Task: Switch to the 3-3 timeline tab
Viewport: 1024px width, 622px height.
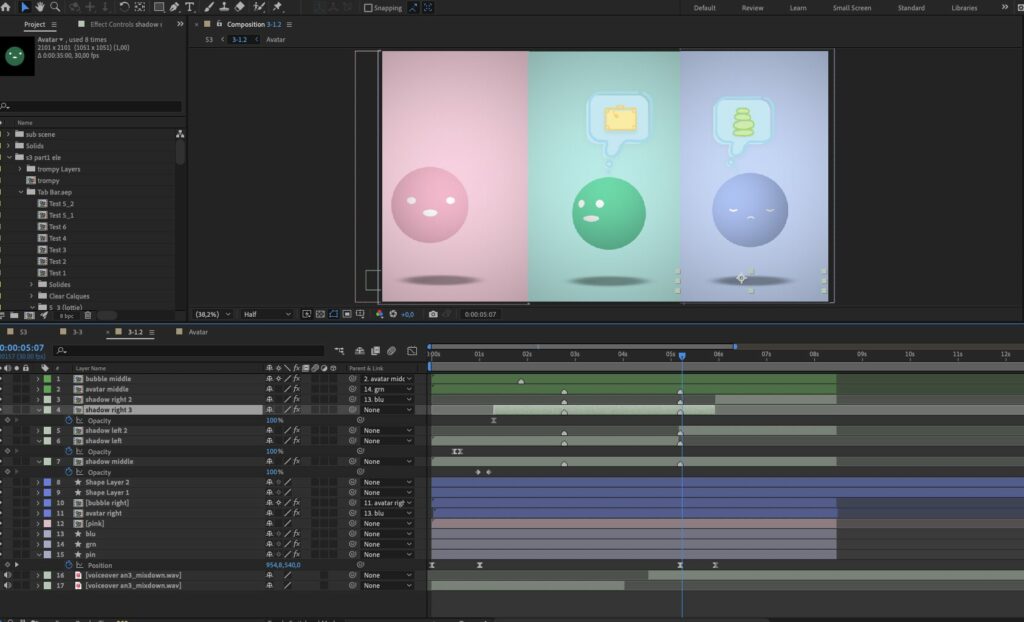Action: click(x=77, y=332)
